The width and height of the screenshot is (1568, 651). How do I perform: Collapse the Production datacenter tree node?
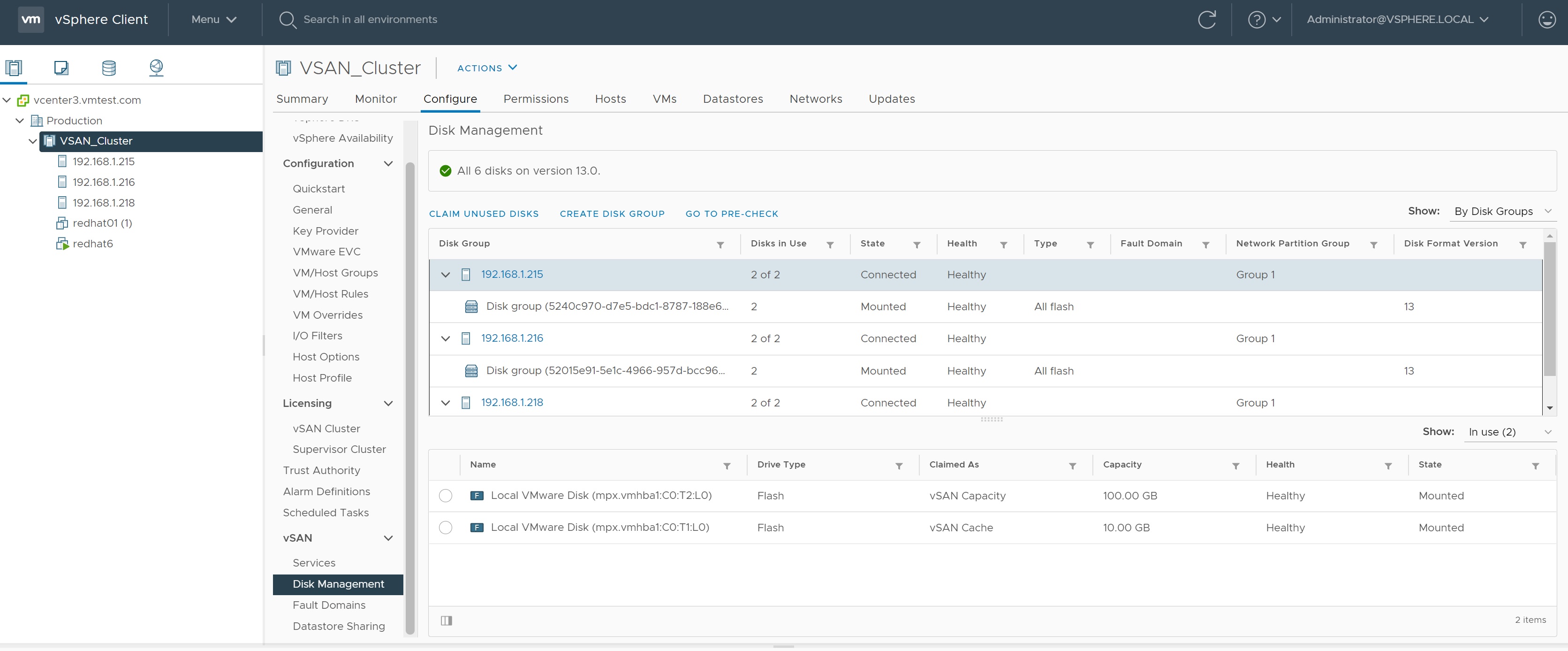[x=20, y=121]
